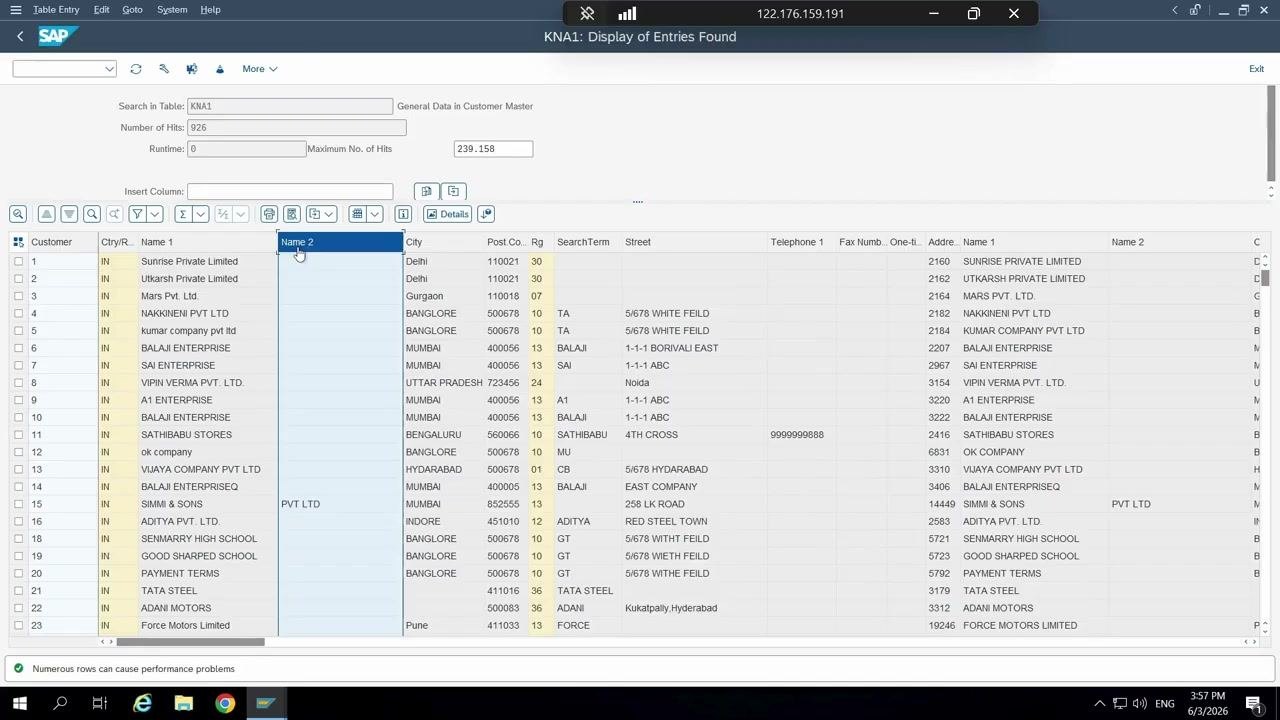Refresh the table entries

click(136, 69)
